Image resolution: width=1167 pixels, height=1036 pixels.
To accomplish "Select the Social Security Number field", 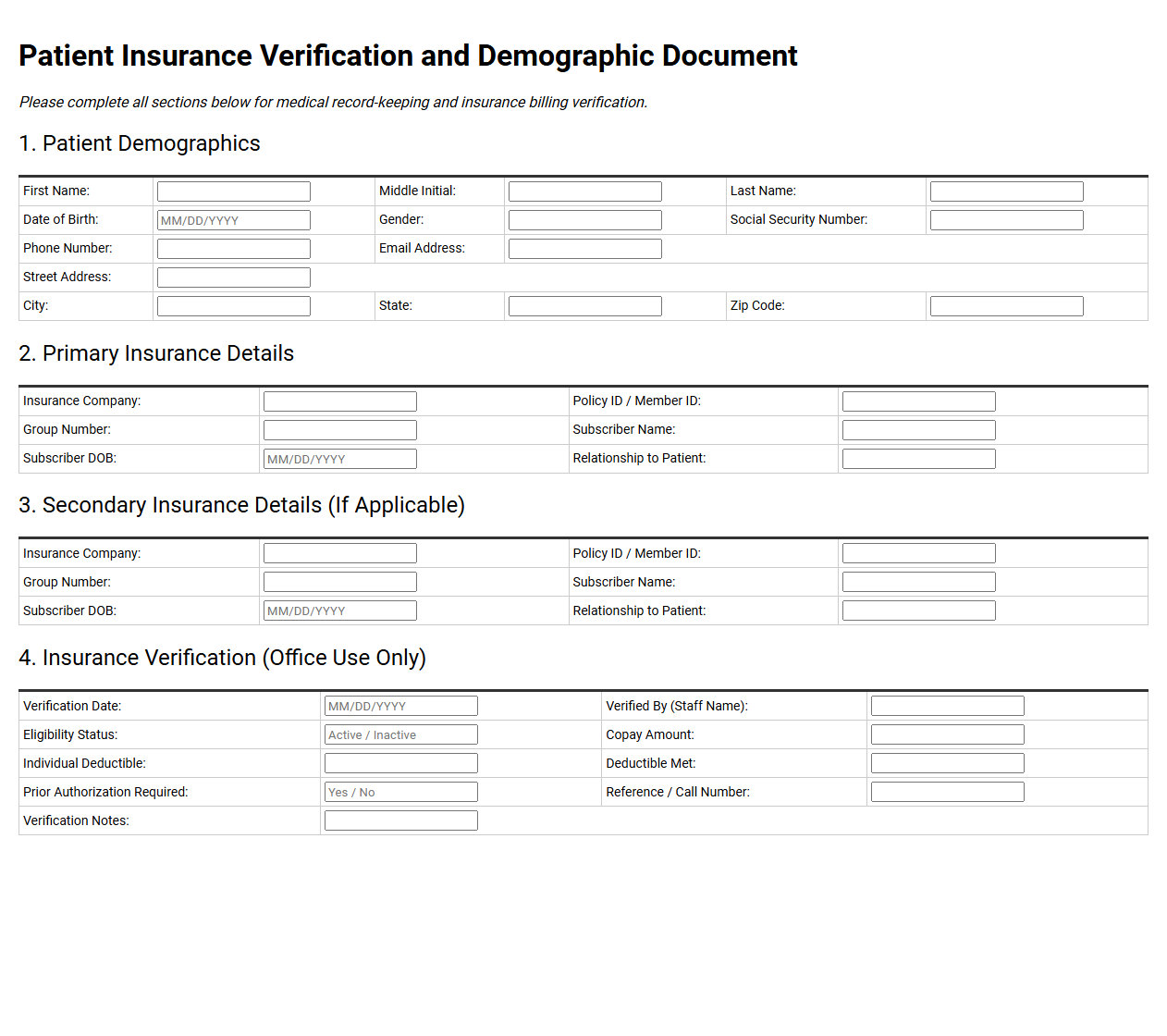I will 1007,220.
